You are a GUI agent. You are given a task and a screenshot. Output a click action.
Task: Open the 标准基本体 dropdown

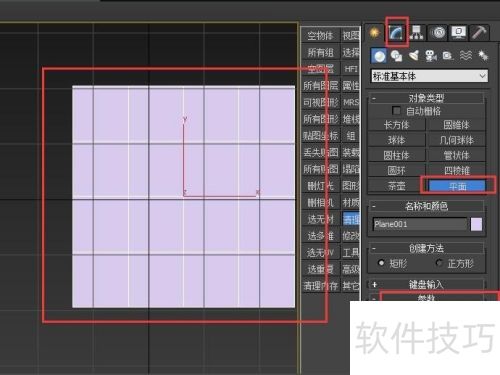430,76
